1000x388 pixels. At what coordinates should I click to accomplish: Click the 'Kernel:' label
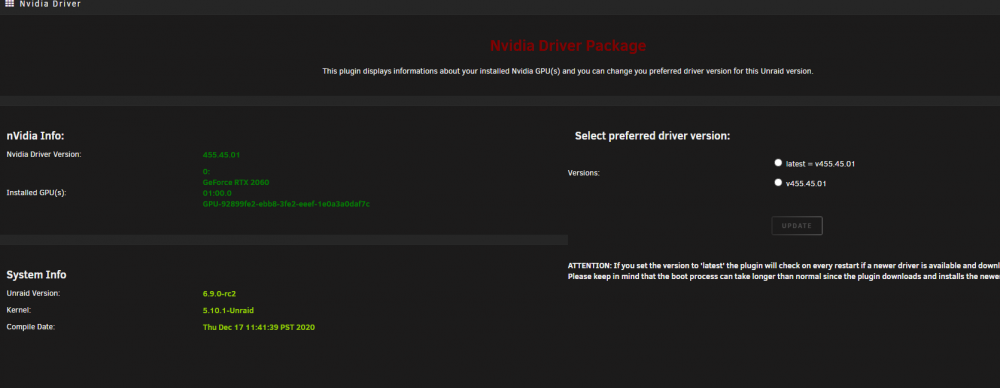tap(18, 310)
